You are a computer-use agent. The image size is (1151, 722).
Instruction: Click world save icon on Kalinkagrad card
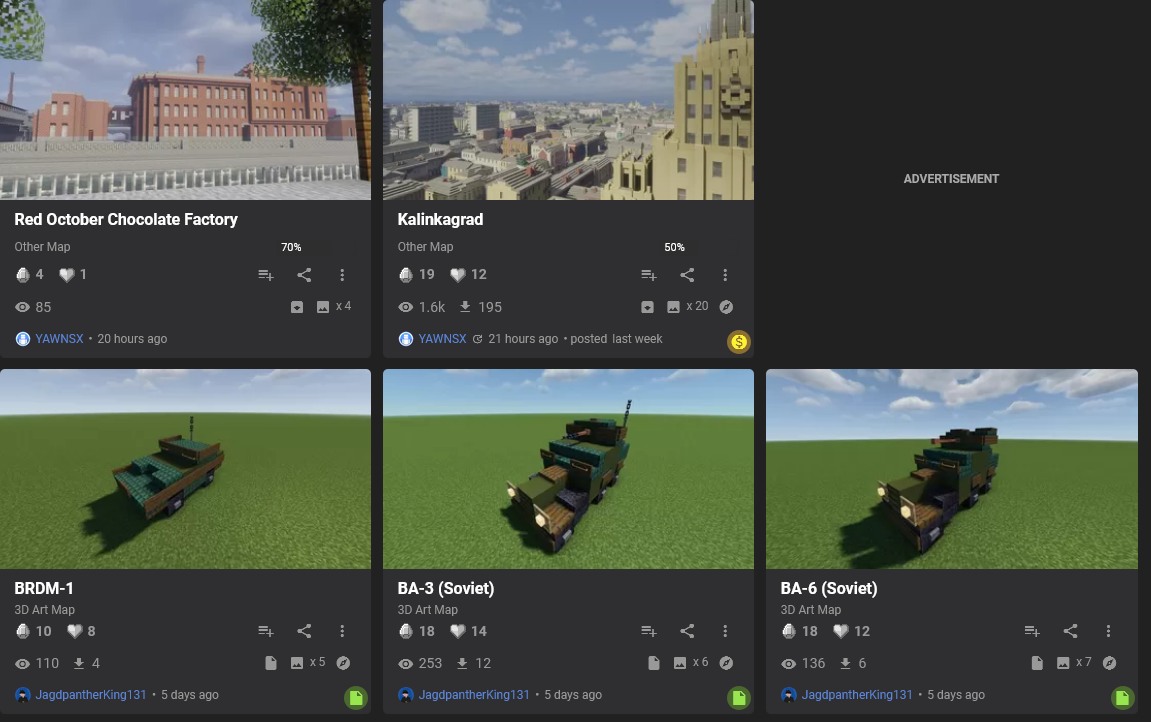(647, 307)
